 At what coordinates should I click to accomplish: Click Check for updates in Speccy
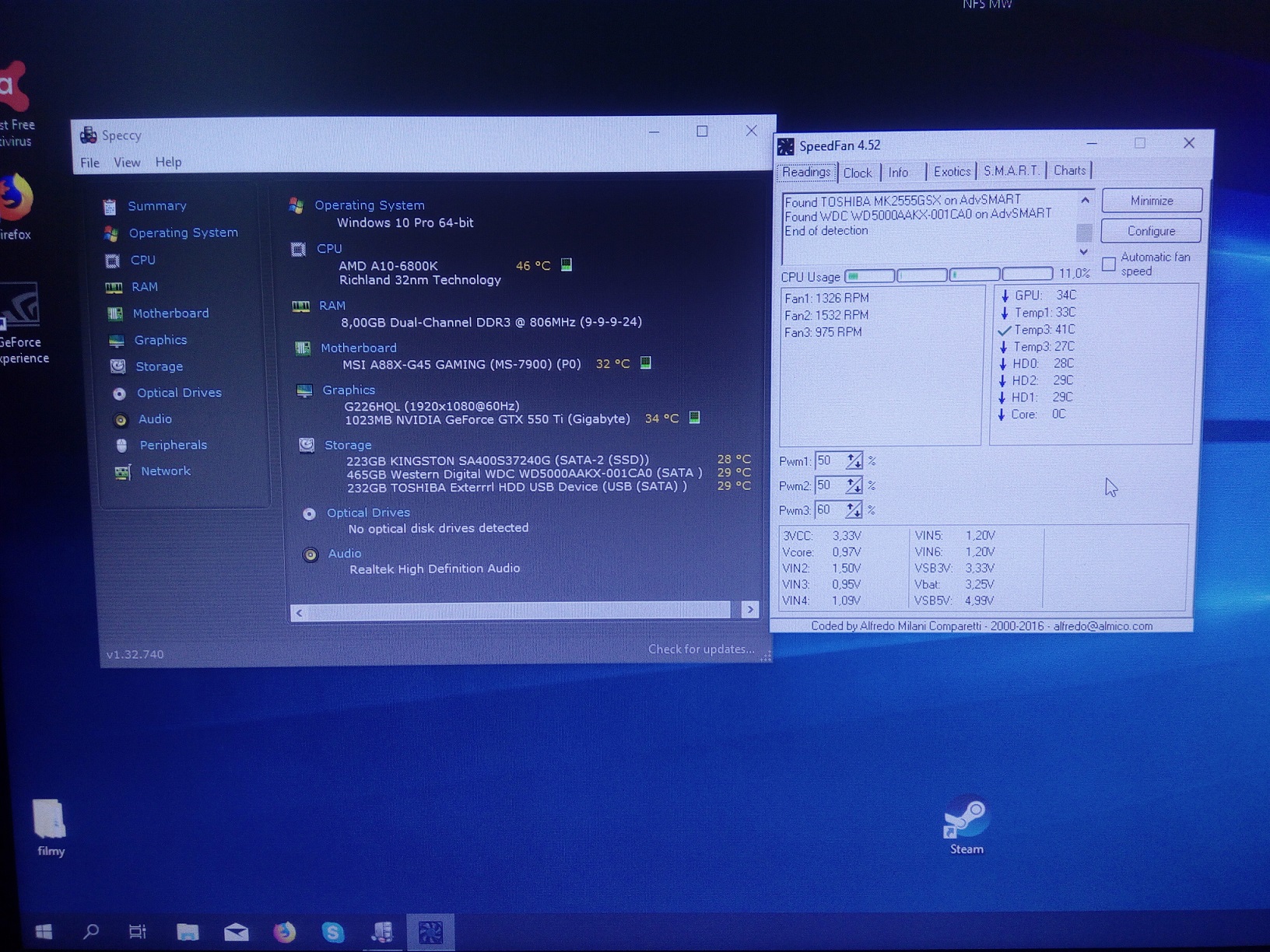pos(701,649)
